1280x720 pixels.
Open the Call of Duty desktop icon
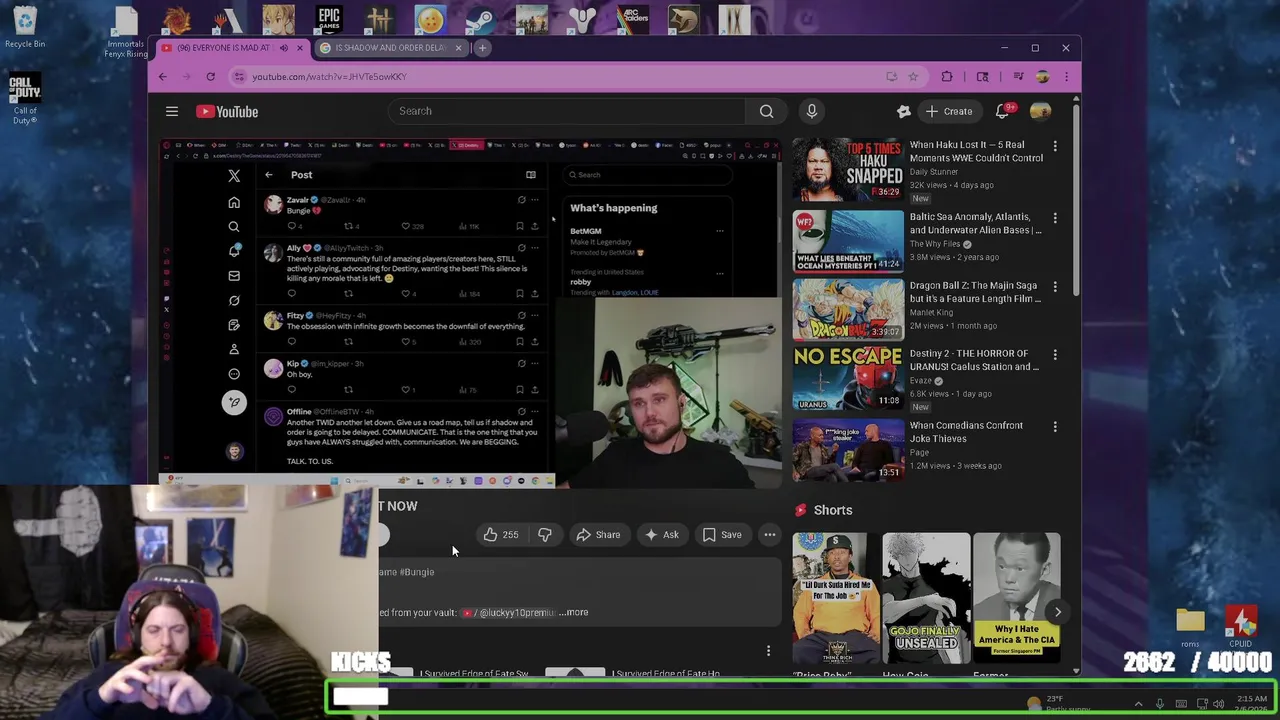coord(24,98)
